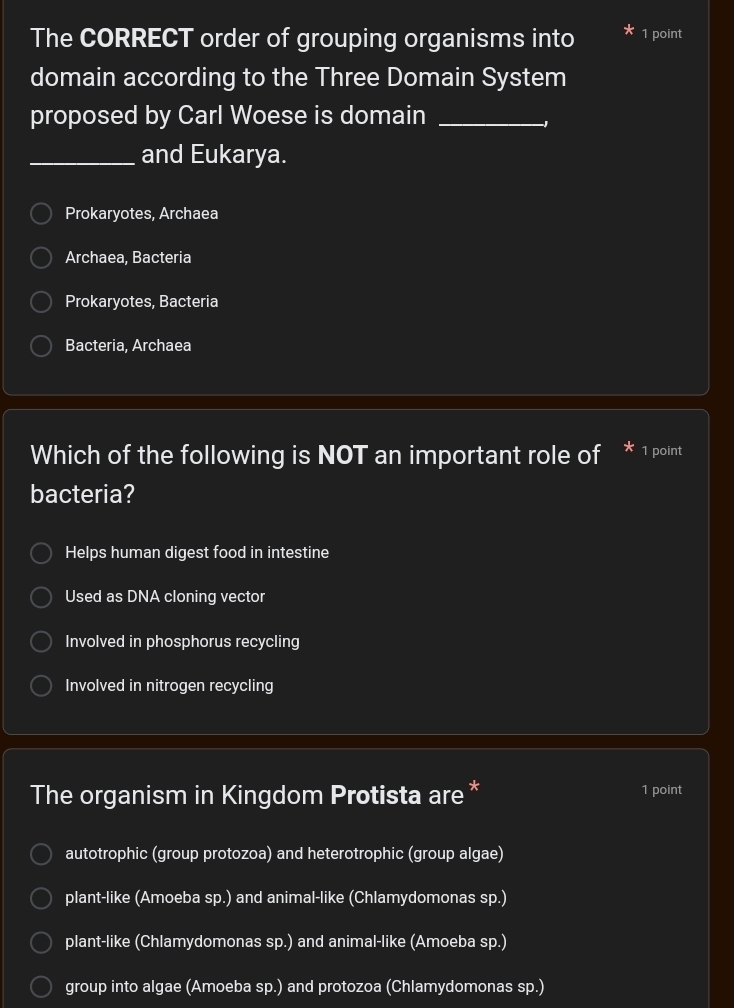Choose "Involved in nitrogen recycling"
Viewport: 734px width, 1008px height.
41,685
